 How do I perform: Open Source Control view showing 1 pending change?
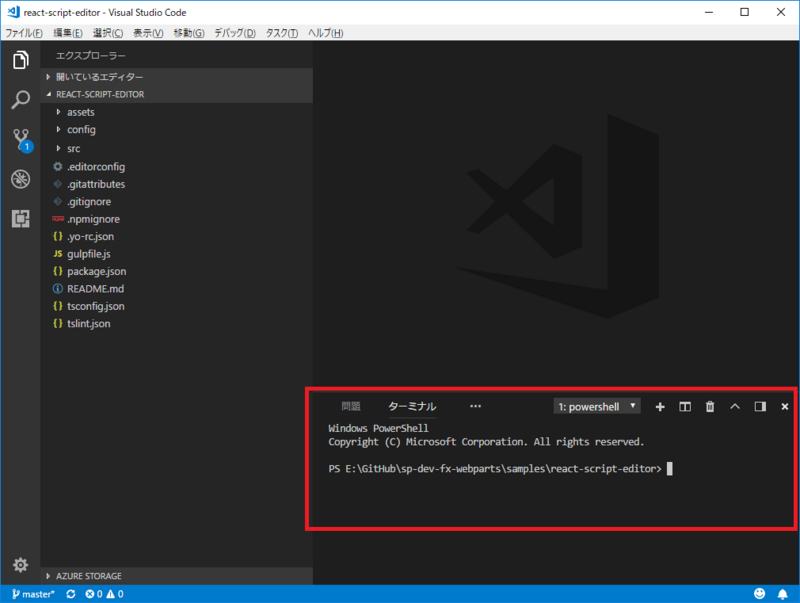(20, 140)
